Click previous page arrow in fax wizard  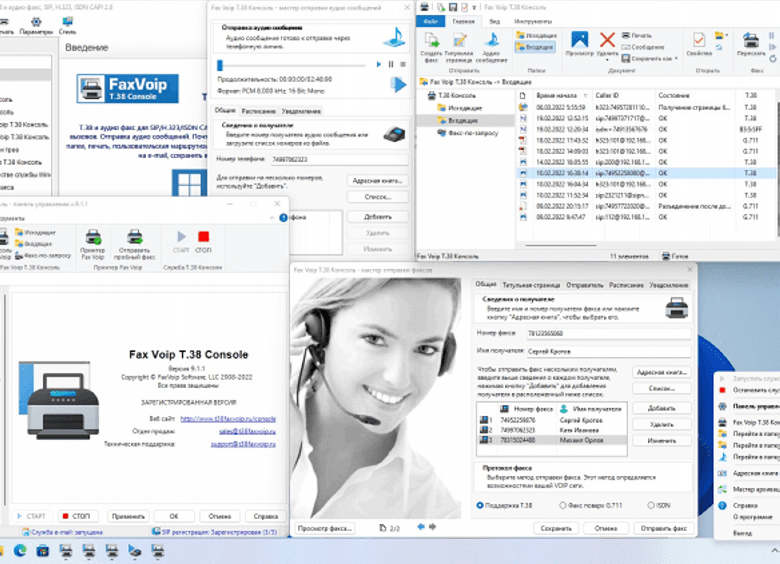pos(421,527)
